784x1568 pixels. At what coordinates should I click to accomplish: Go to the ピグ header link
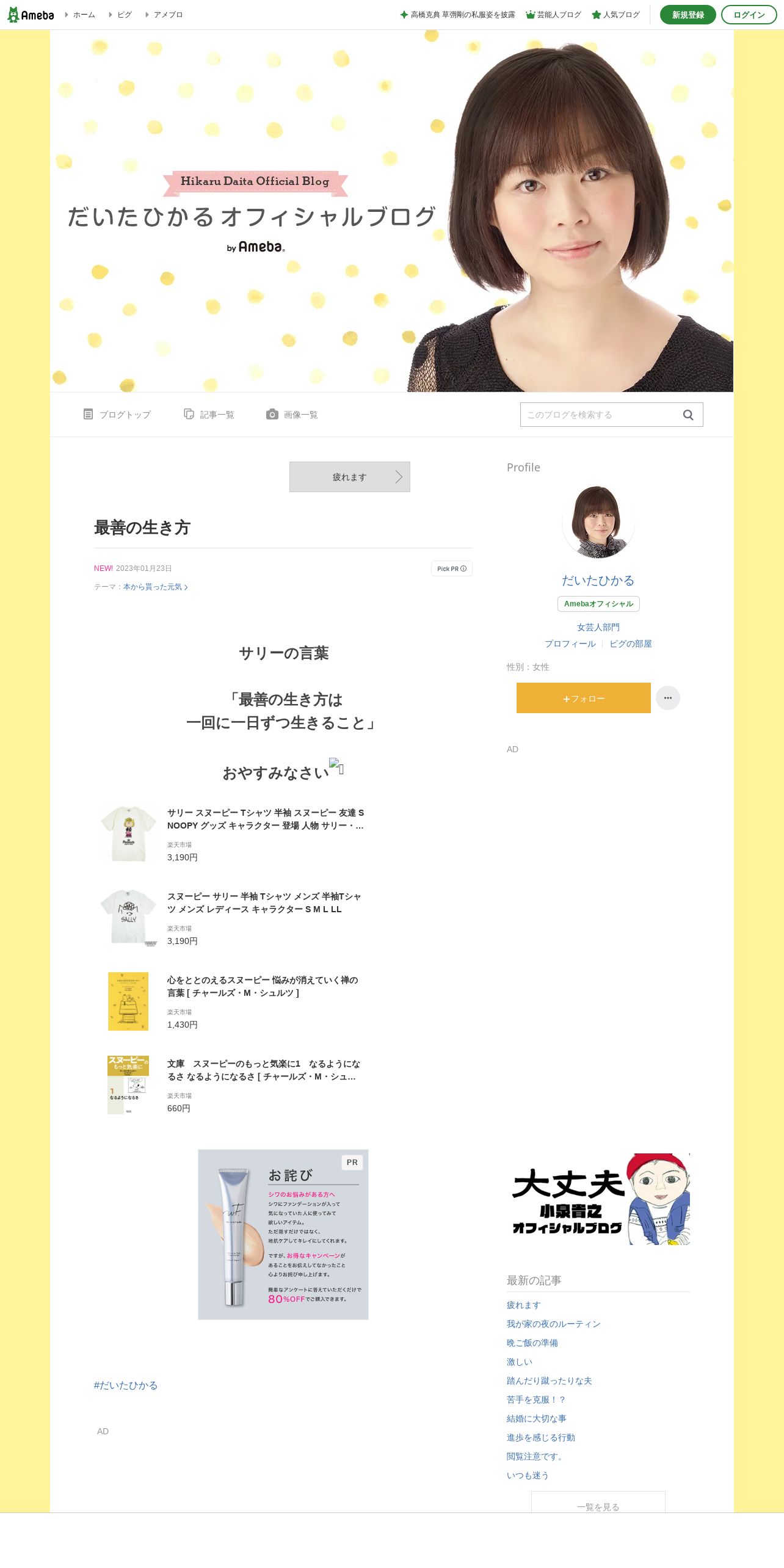[125, 15]
